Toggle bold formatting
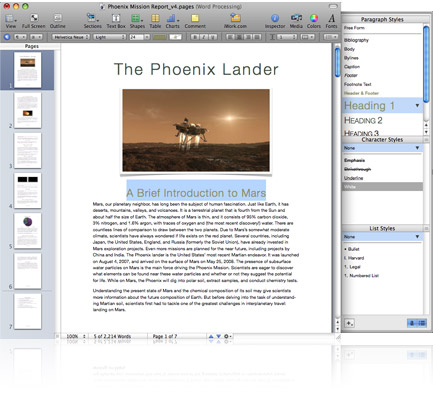435x398 pixels. click(x=194, y=37)
